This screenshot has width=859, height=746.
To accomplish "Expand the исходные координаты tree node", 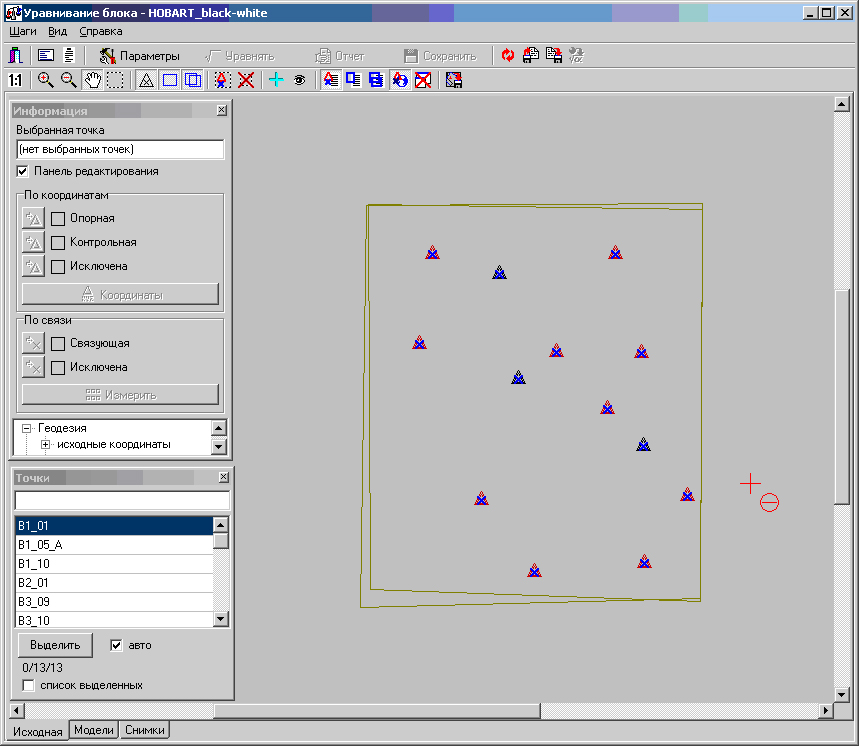I will [x=45, y=444].
